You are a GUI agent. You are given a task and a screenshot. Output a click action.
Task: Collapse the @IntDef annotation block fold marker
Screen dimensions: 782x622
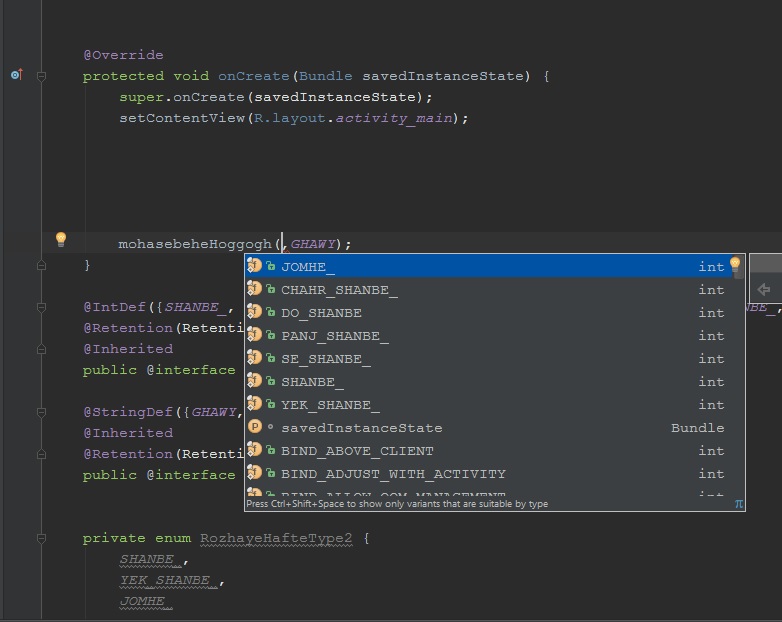[x=41, y=307]
